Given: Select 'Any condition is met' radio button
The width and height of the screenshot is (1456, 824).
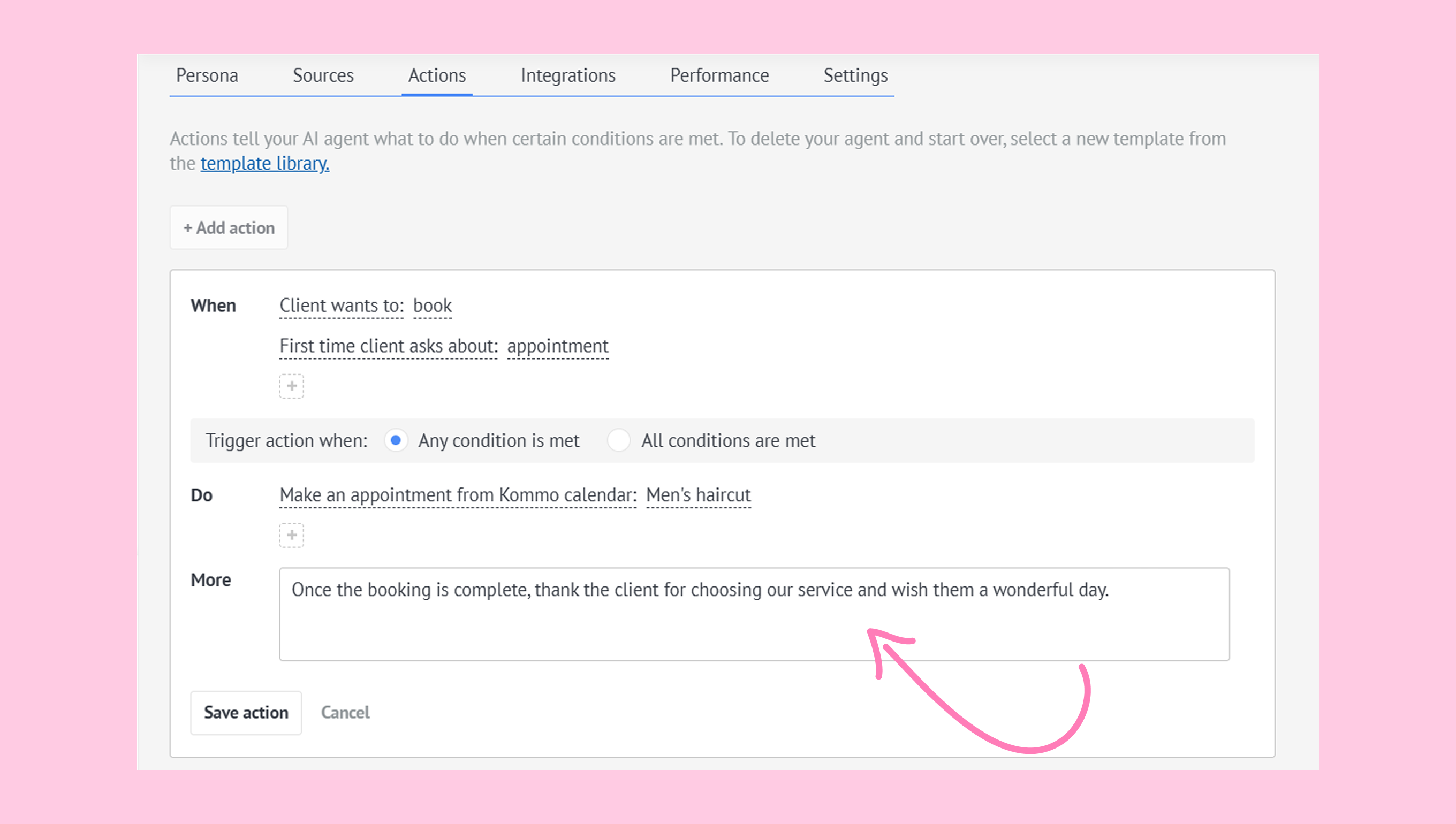Looking at the screenshot, I should tap(396, 440).
